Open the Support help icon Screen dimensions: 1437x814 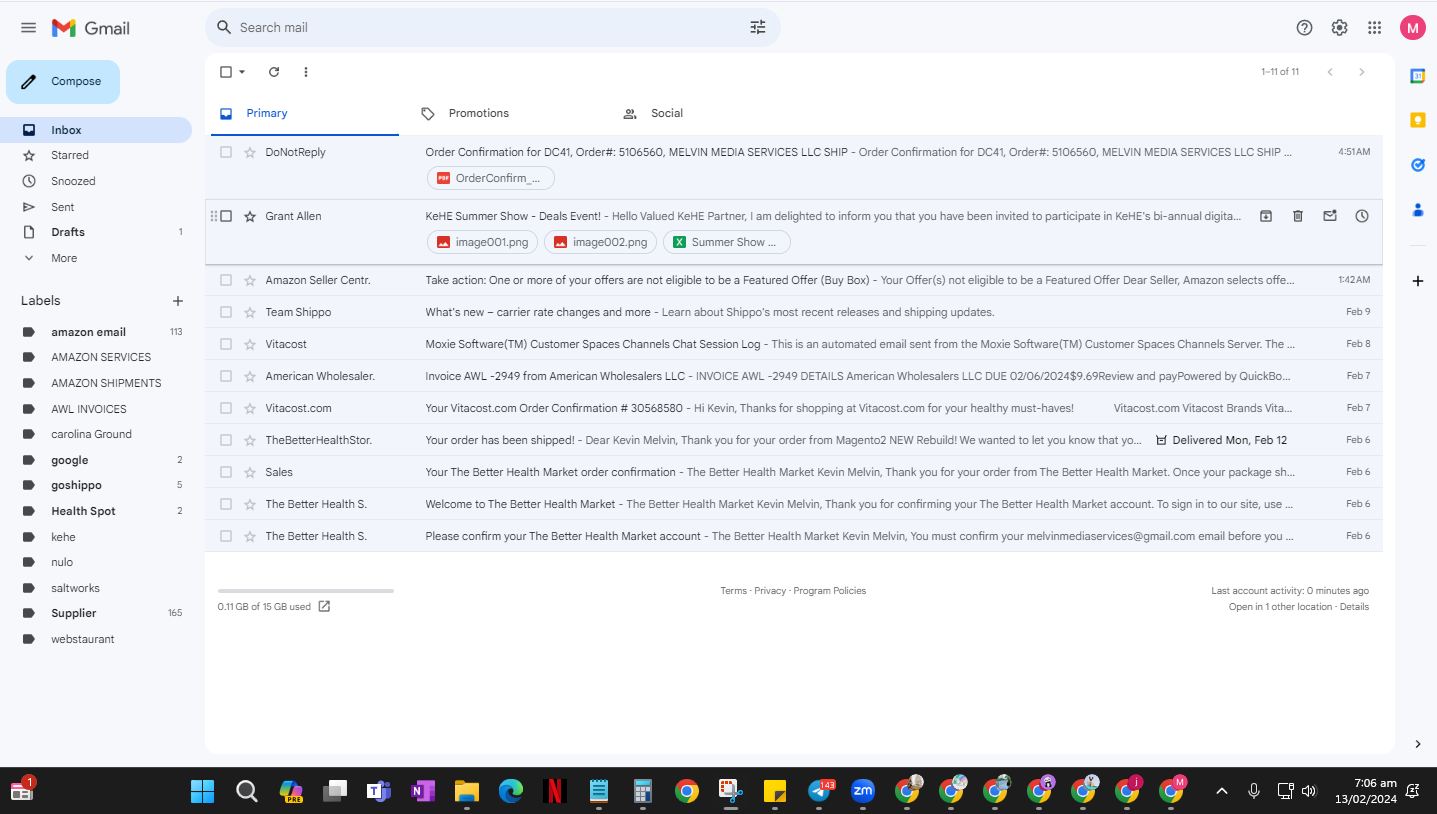[1304, 28]
